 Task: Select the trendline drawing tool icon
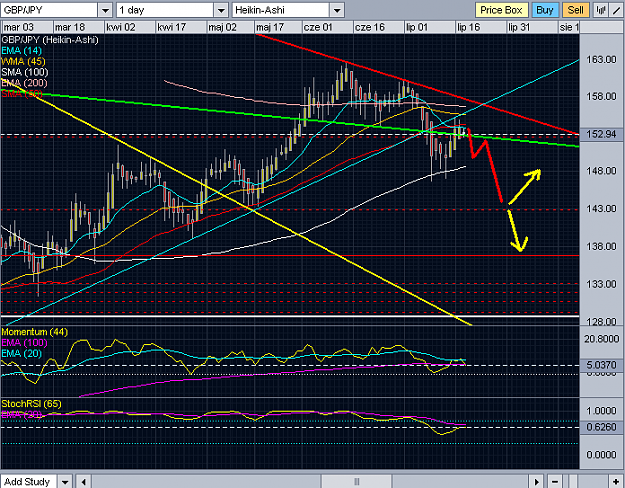click(616, 10)
